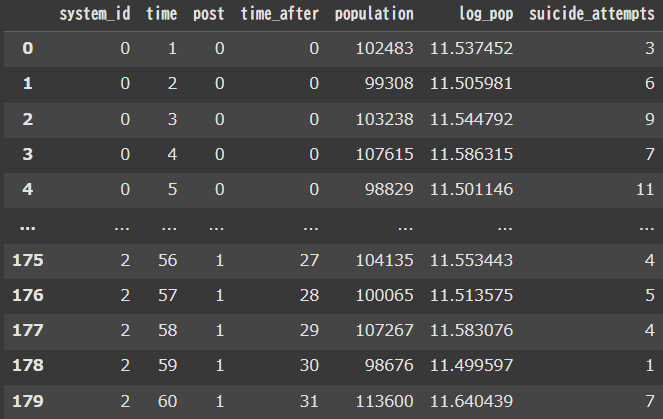The image size is (663, 419).
Task: Select the time column header
Action: [x=161, y=15]
